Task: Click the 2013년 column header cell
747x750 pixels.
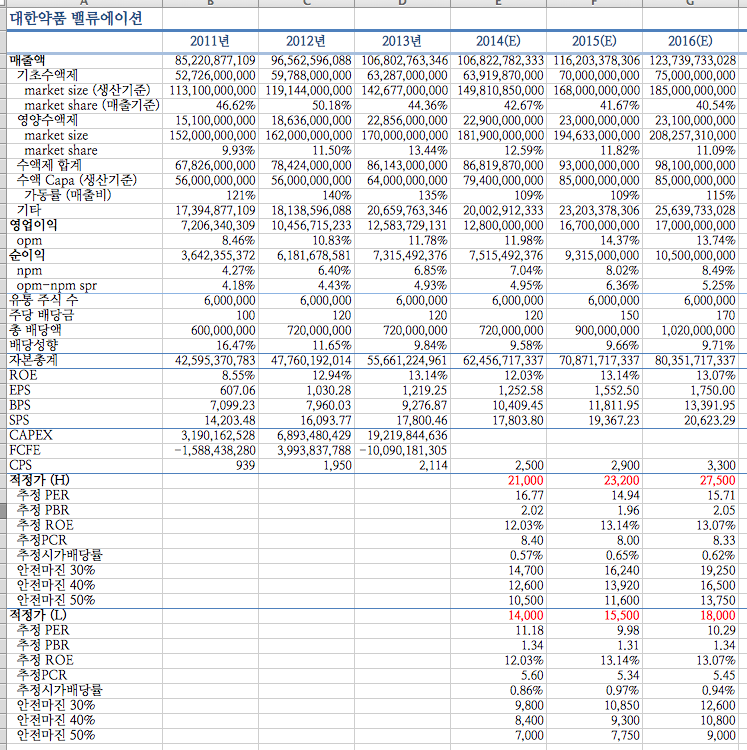Action: click(402, 41)
